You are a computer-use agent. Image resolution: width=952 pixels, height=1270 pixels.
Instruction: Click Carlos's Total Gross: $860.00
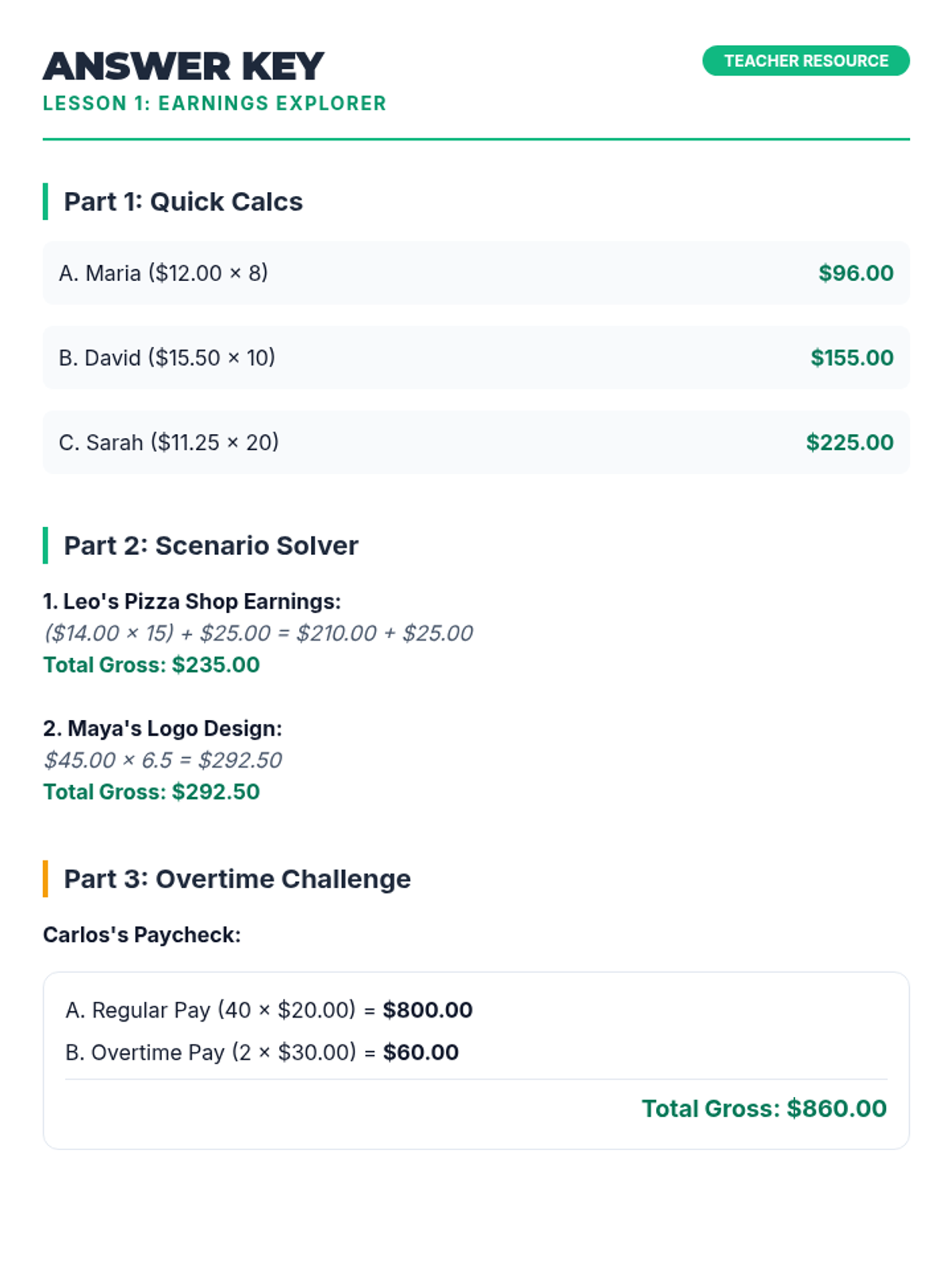click(763, 1109)
